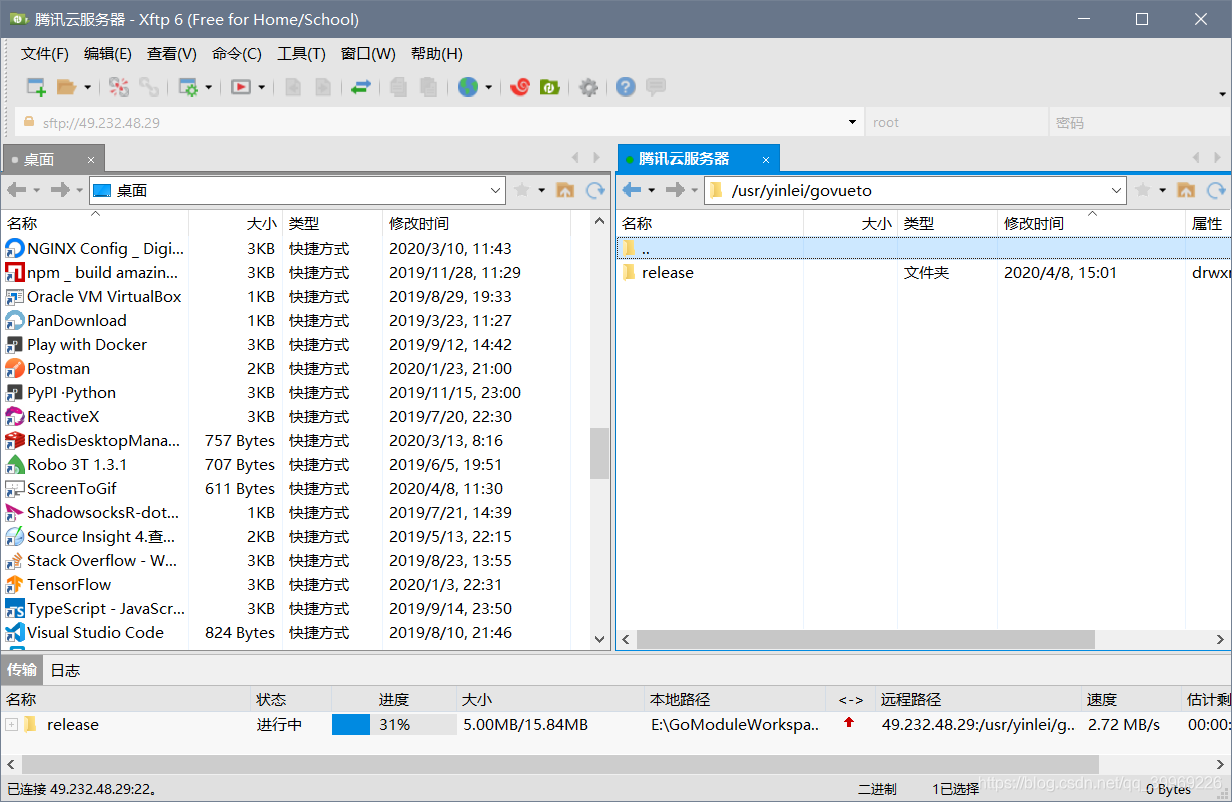Click the speech bubble feedback icon
The width and height of the screenshot is (1232, 802).
[x=656, y=87]
